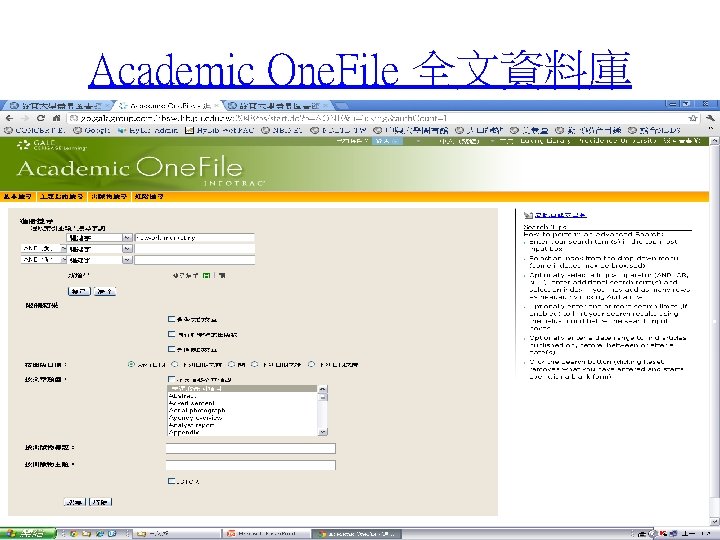
Task: Click the first search term field with text
Action: [194, 238]
